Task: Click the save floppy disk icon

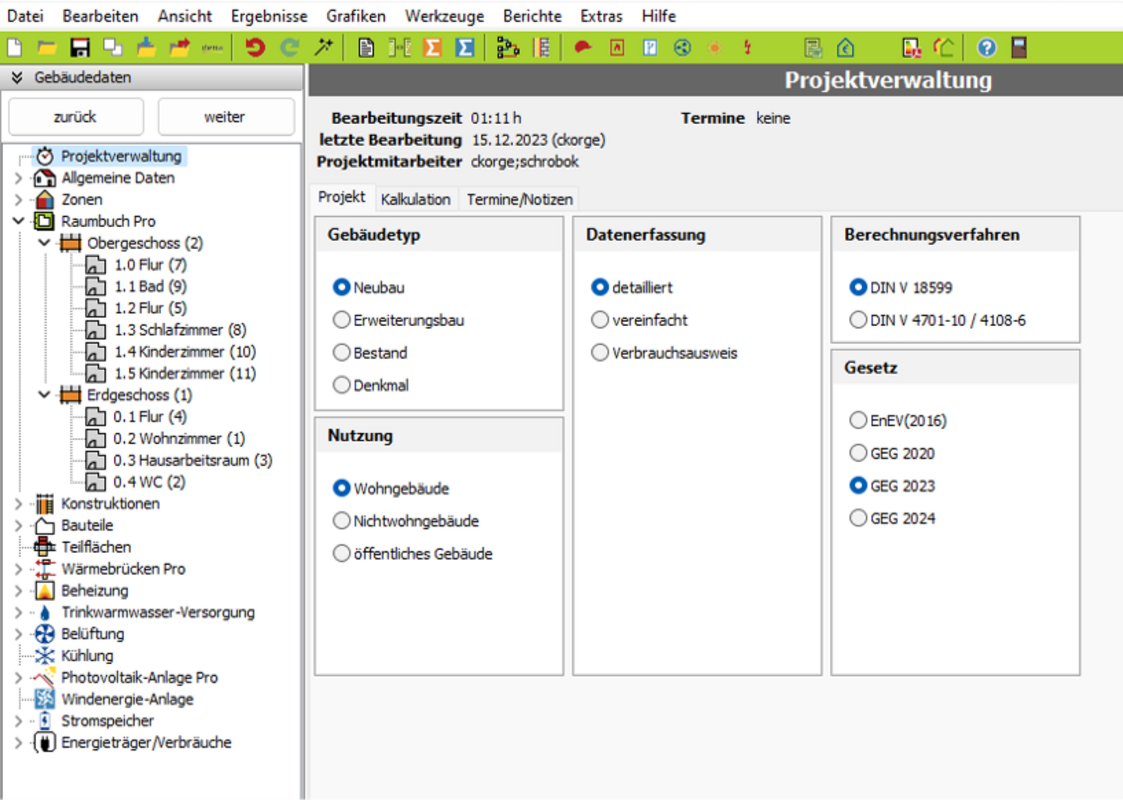Action: 79,47
